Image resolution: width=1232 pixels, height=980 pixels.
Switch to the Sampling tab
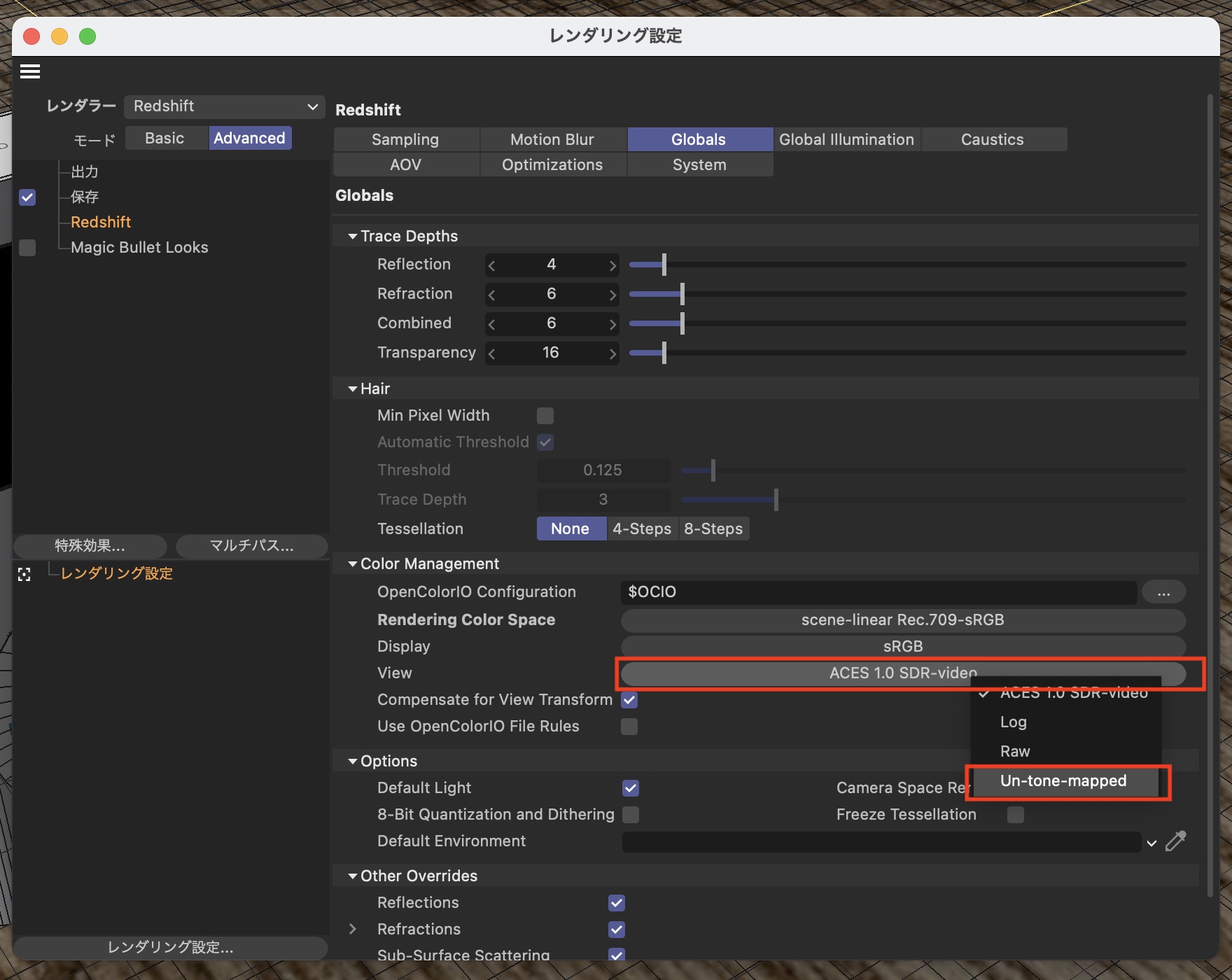pyautogui.click(x=405, y=139)
